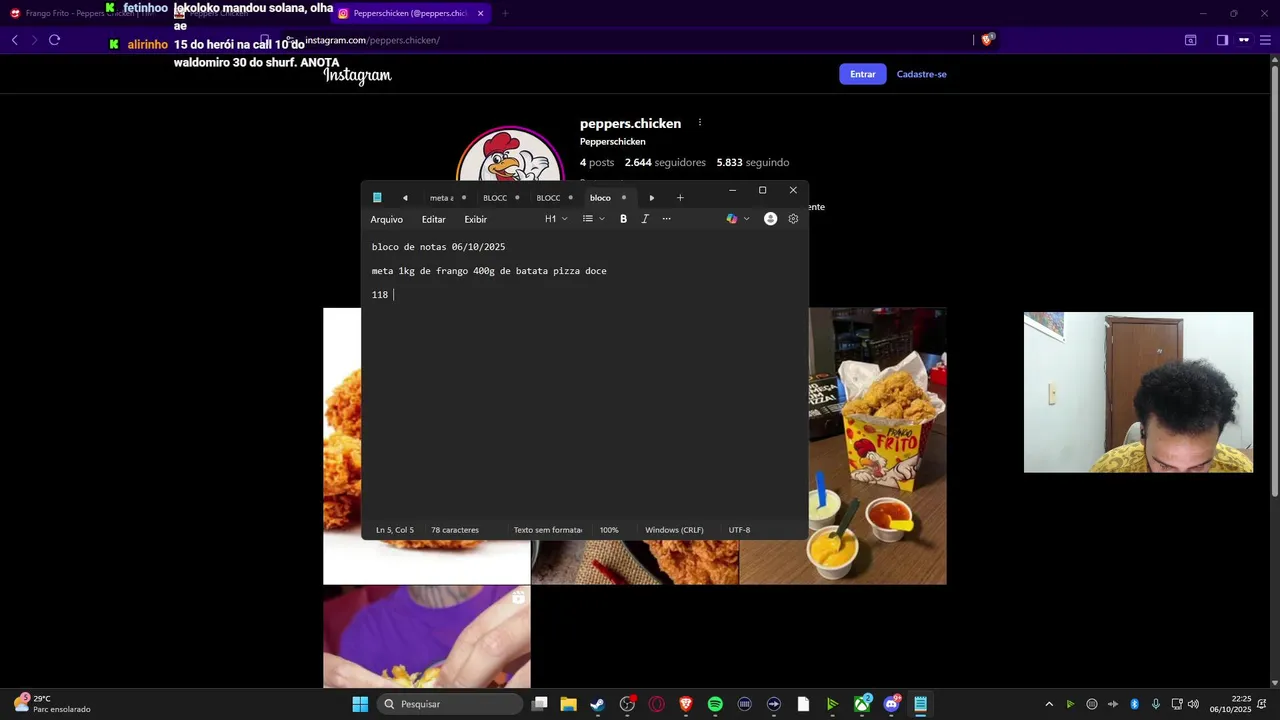The height and width of the screenshot is (720, 1280).
Task: Go back in the browser
Action: 15,40
